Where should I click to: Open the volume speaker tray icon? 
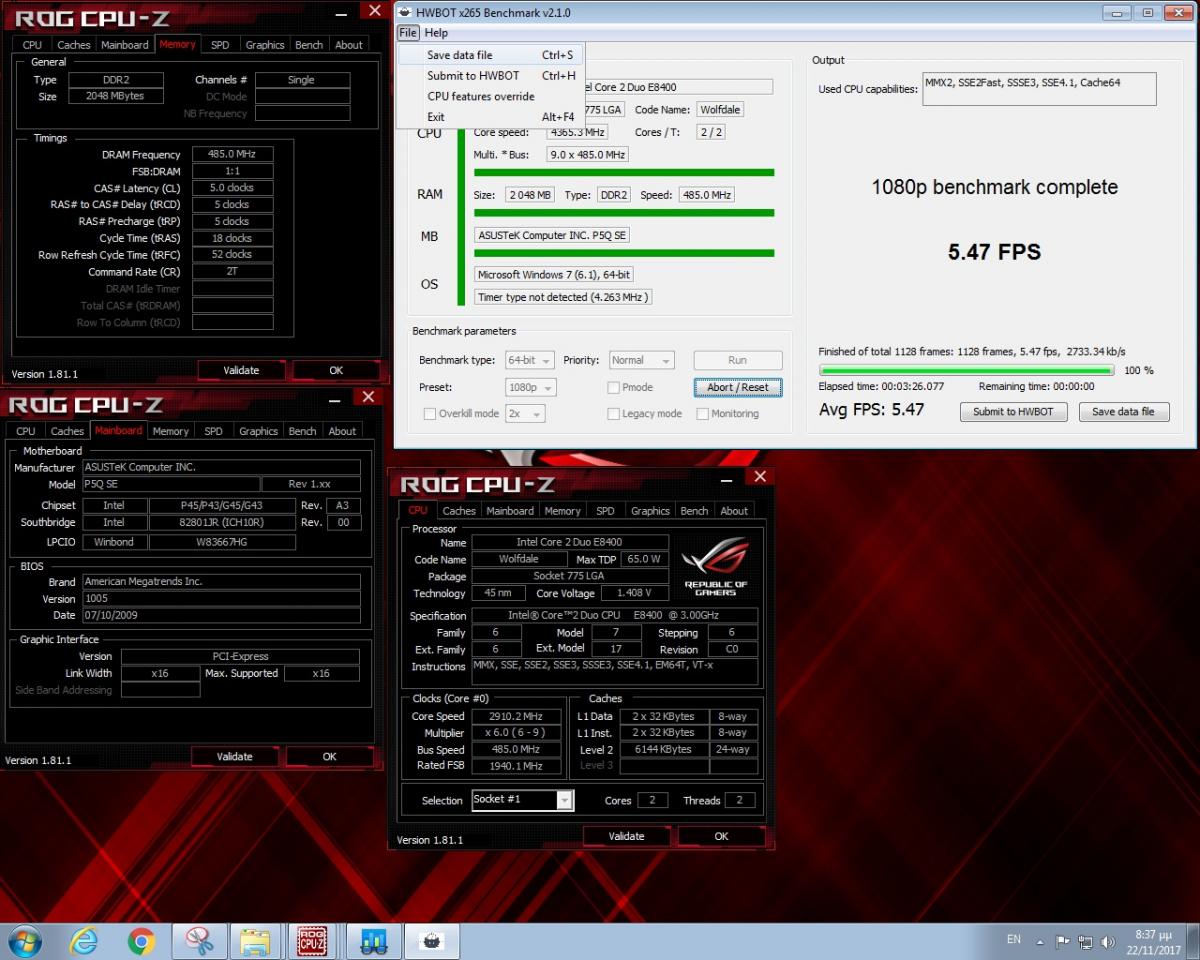tap(1107, 942)
